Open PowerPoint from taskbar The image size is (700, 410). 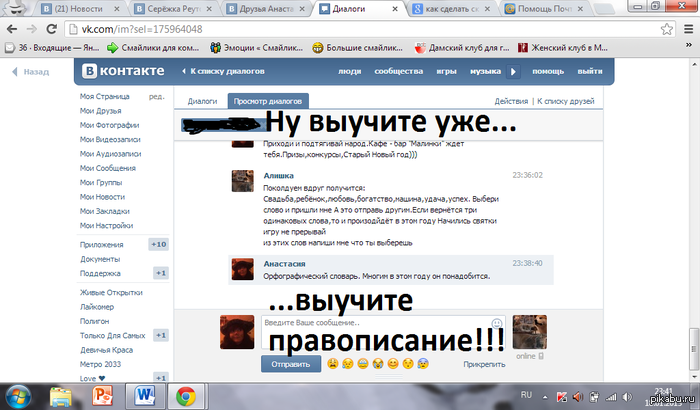pos(102,397)
